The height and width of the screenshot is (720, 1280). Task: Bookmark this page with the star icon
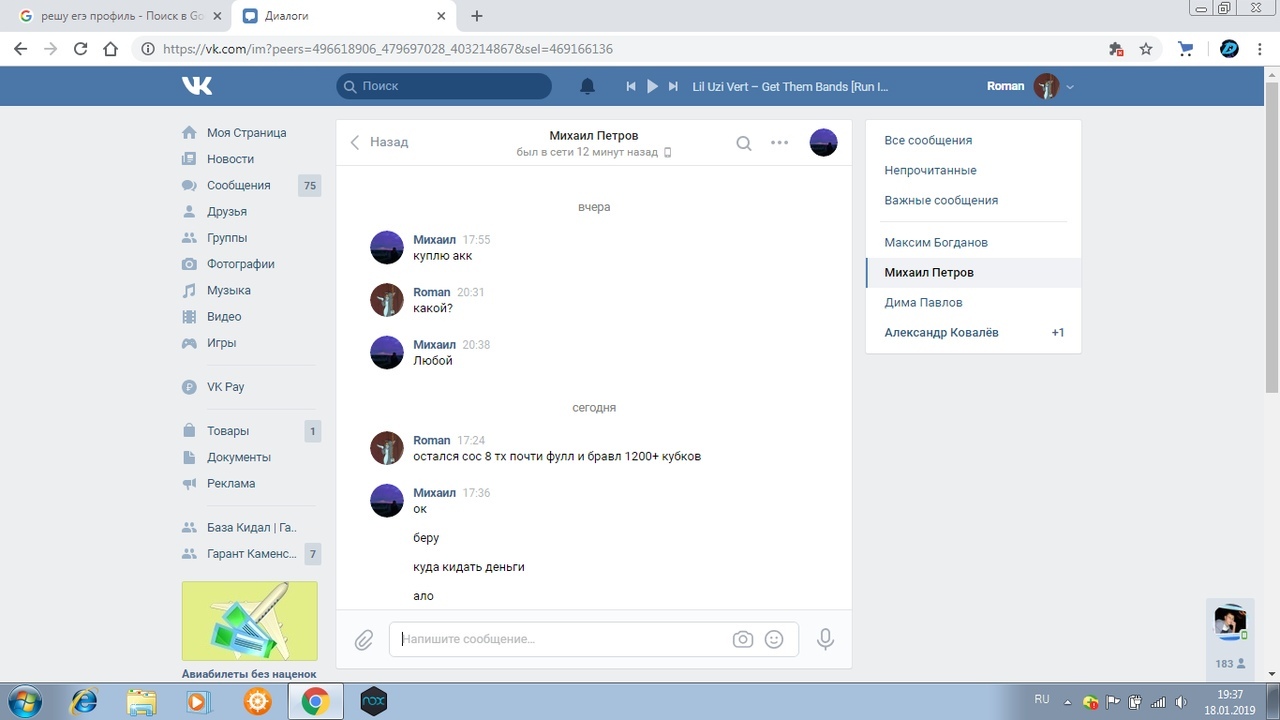click(1146, 48)
